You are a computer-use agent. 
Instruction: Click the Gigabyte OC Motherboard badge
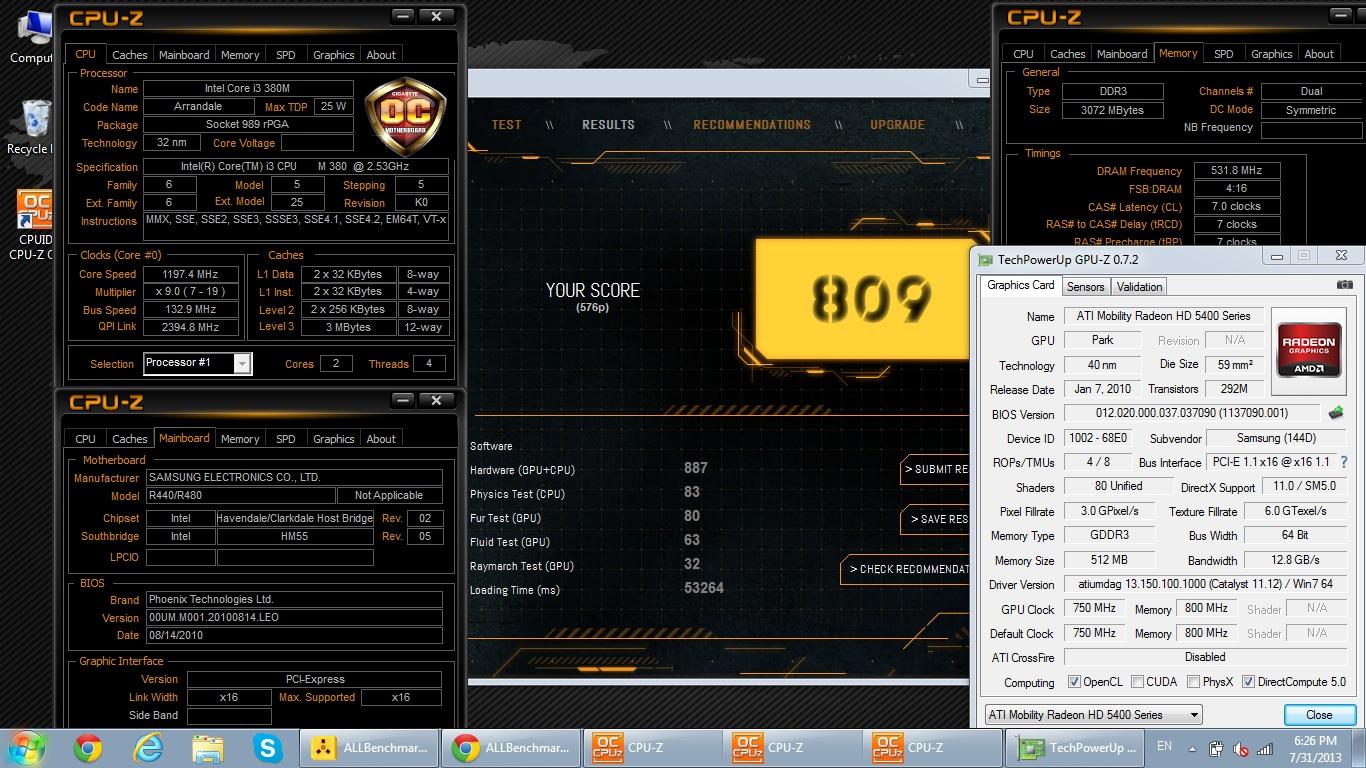[405, 117]
